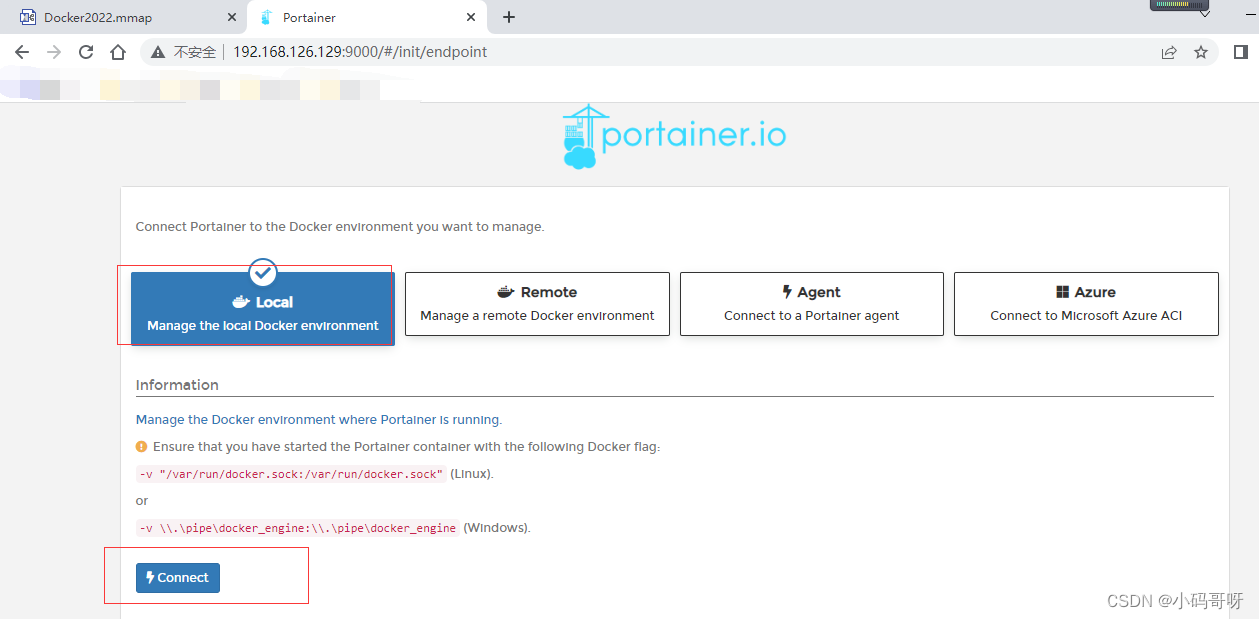Click the Connect button

pos(178,578)
